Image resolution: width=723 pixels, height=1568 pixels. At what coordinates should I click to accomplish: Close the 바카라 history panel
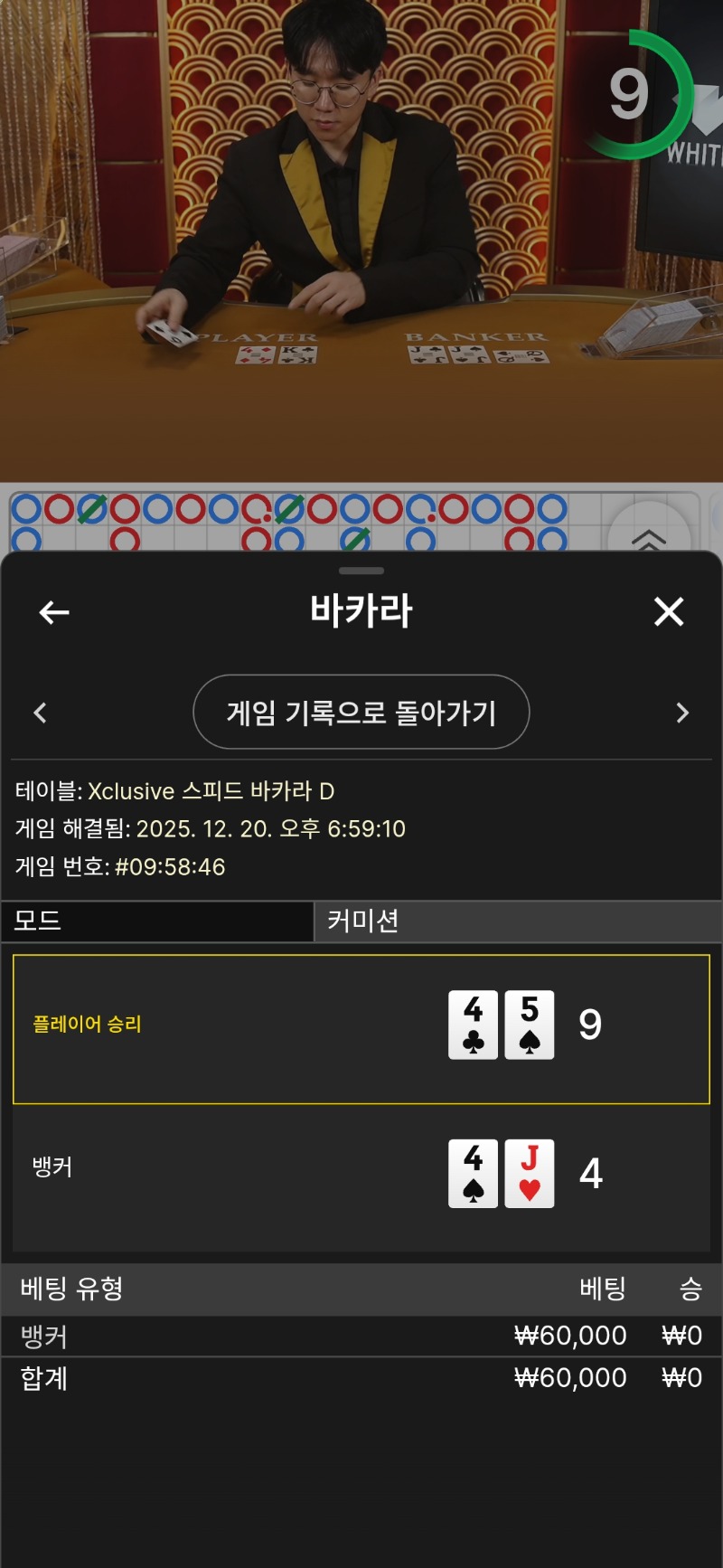click(669, 611)
